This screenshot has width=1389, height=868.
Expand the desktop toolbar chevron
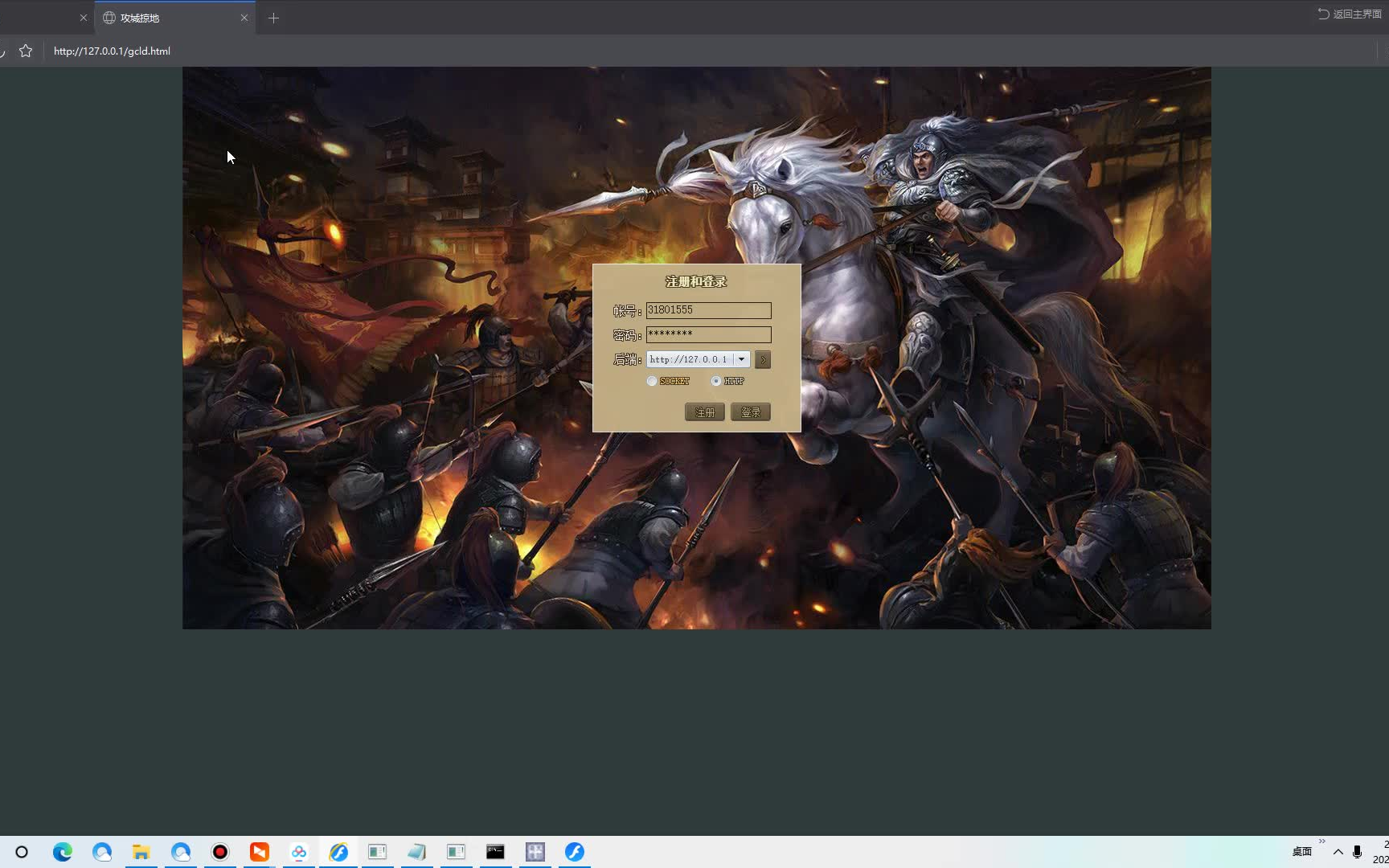click(1322, 841)
